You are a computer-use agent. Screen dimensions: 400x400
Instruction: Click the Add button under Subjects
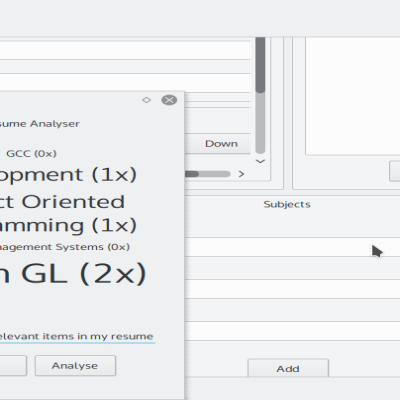click(288, 369)
